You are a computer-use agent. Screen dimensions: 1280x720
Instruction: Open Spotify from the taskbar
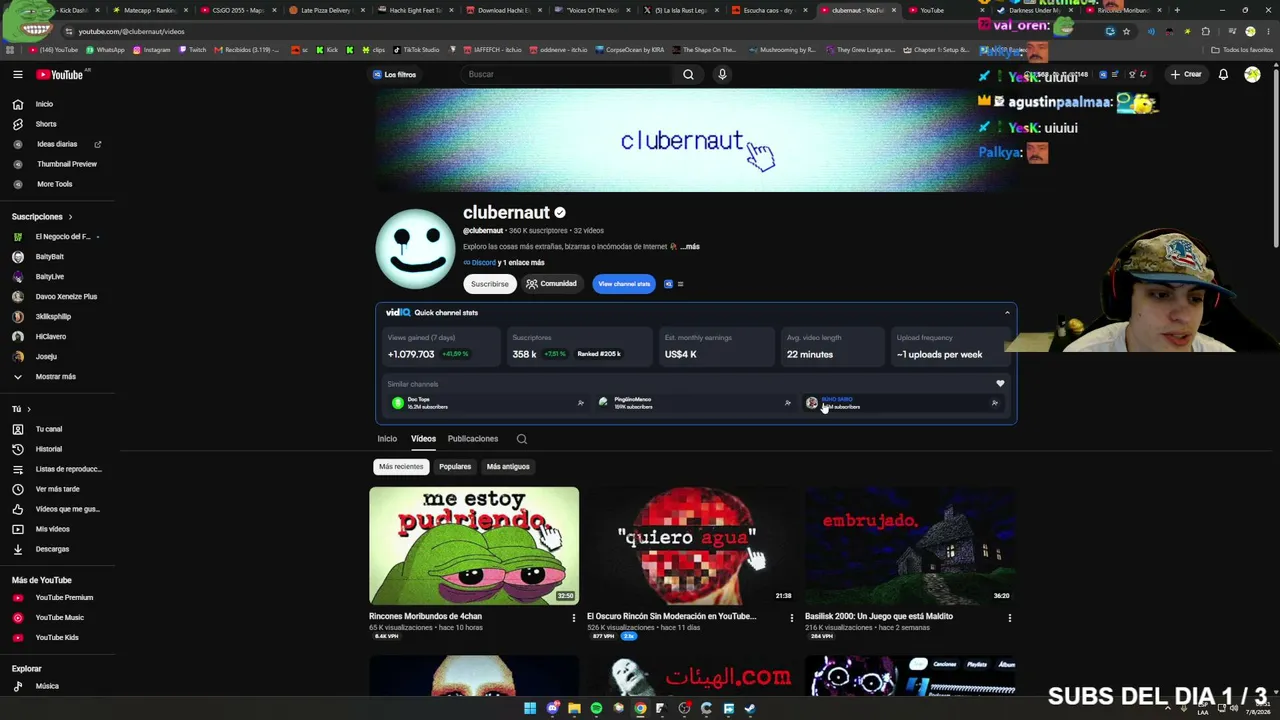596,709
